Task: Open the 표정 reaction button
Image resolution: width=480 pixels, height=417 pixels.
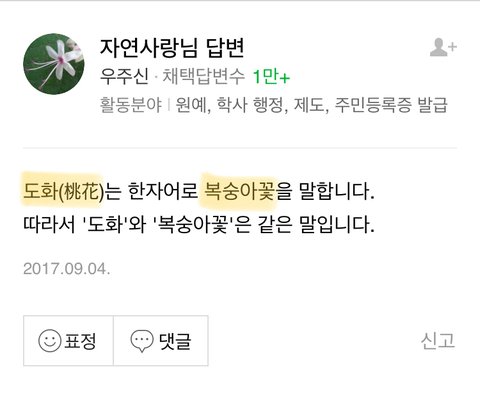Action: pyautogui.click(x=68, y=341)
